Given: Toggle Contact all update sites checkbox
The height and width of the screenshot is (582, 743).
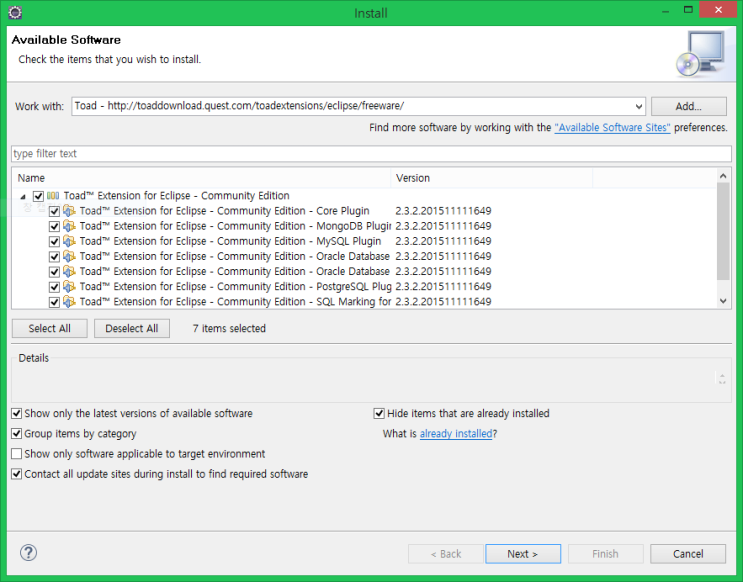Looking at the screenshot, I should (x=17, y=474).
